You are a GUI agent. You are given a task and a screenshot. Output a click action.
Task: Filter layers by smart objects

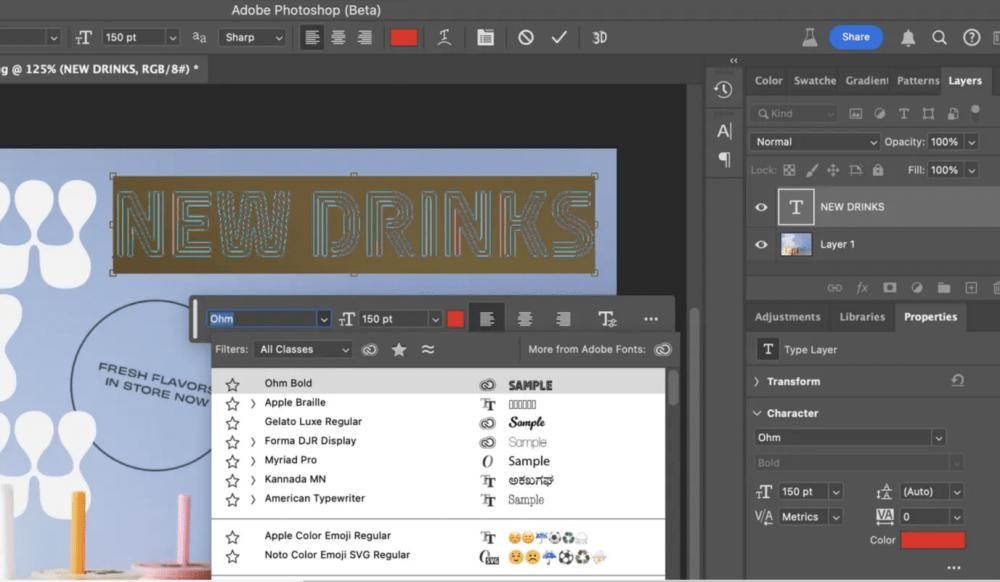952,113
